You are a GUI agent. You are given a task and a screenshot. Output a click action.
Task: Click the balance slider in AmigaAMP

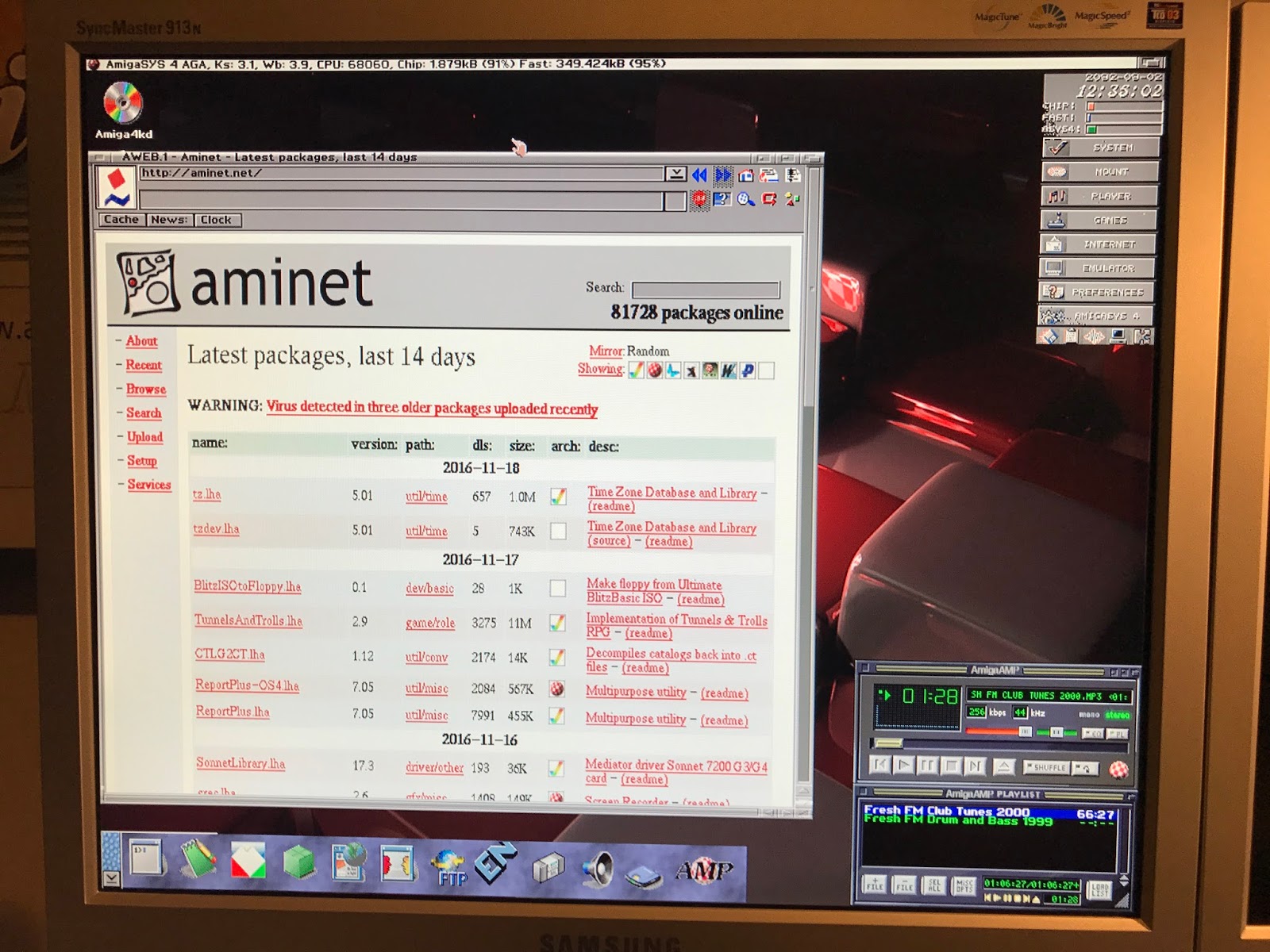coord(1056,732)
